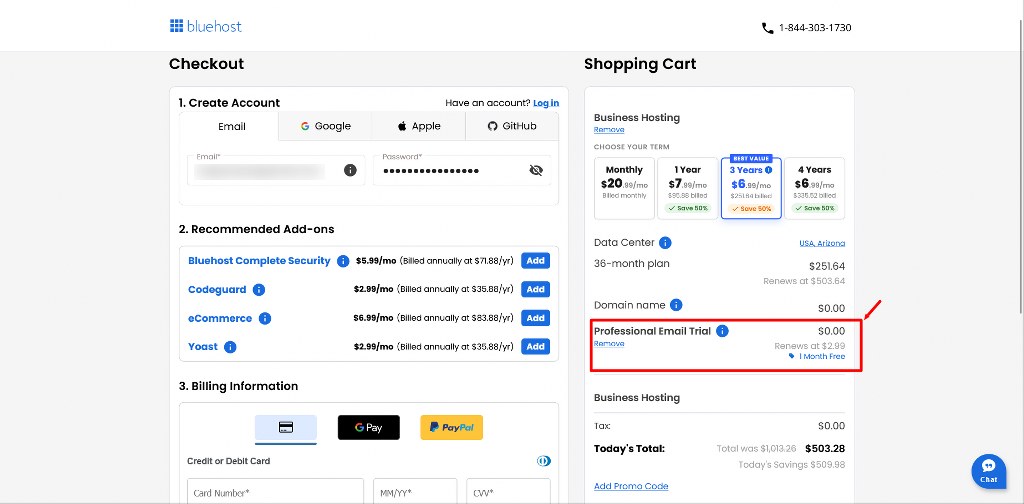Image resolution: width=1024 pixels, height=504 pixels.
Task: Click Add Promo Code link
Action: pyautogui.click(x=631, y=486)
